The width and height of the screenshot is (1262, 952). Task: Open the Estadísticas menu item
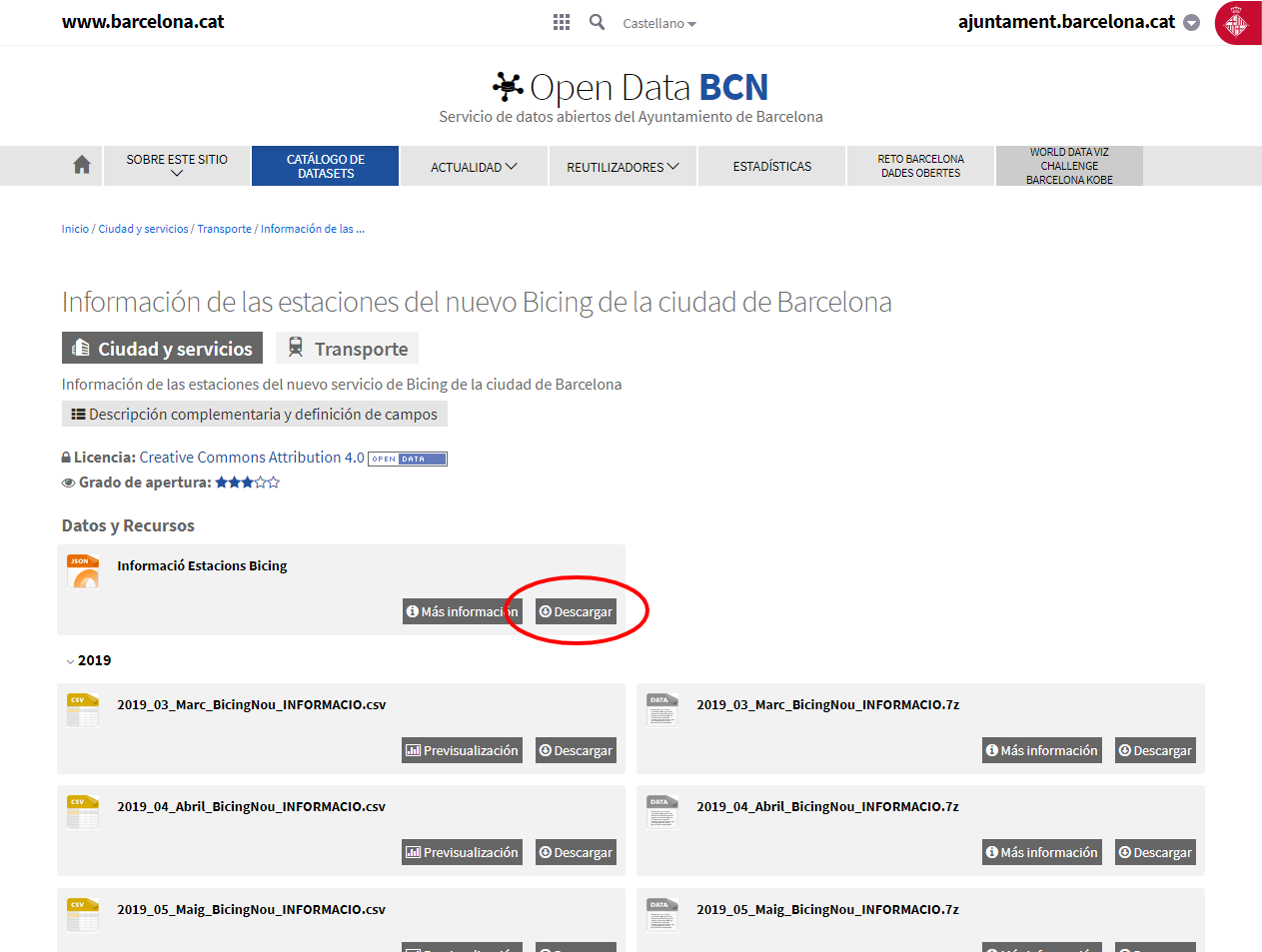tap(772, 167)
